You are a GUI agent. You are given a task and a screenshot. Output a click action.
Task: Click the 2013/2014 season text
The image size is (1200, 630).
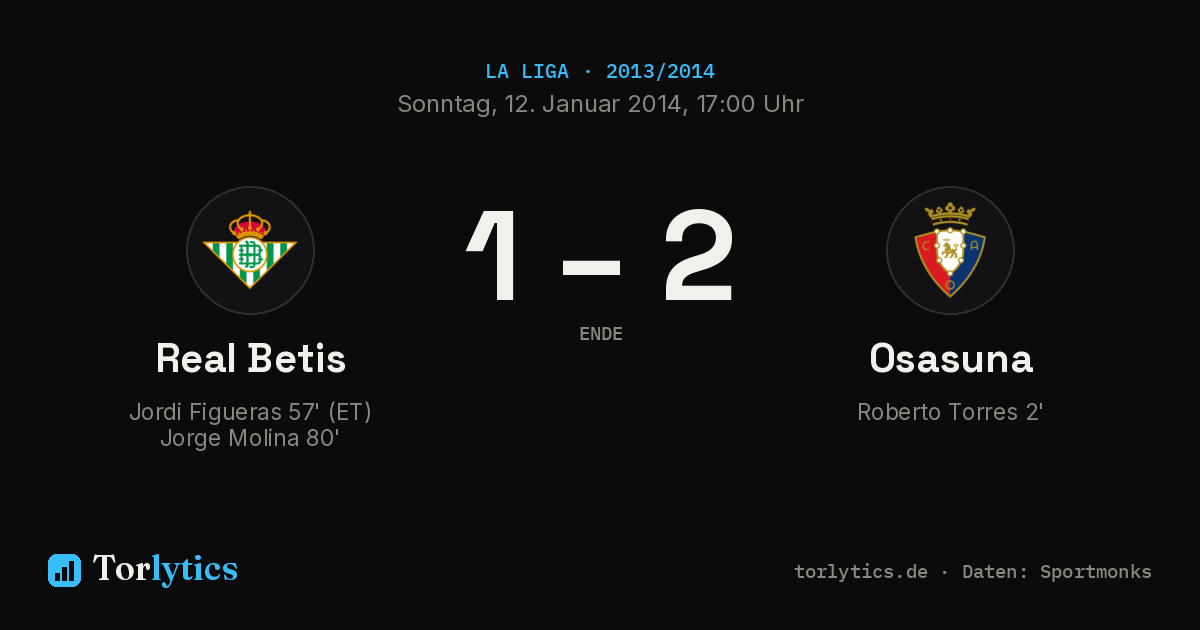point(660,72)
